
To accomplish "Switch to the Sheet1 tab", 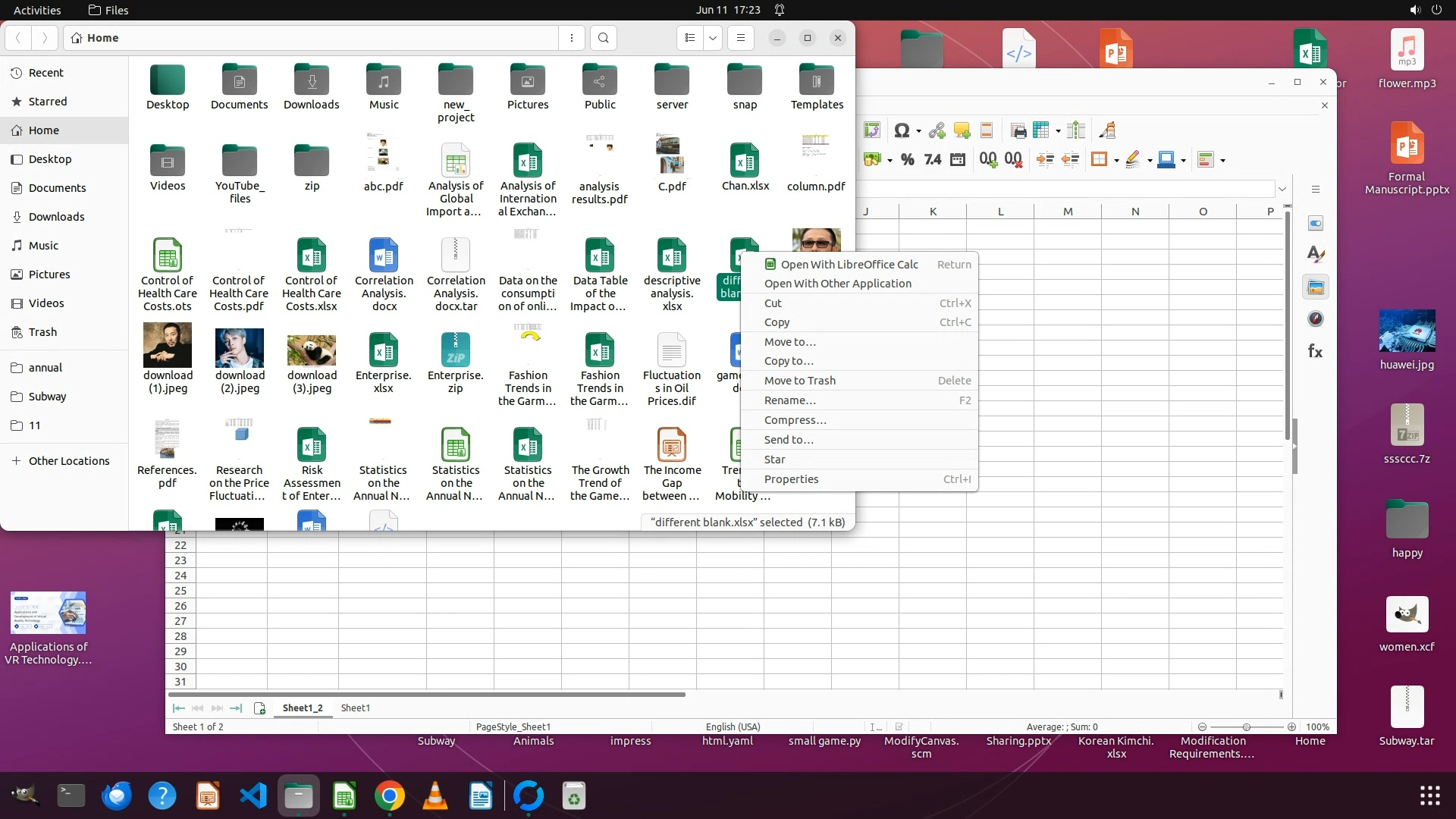I will point(355,708).
